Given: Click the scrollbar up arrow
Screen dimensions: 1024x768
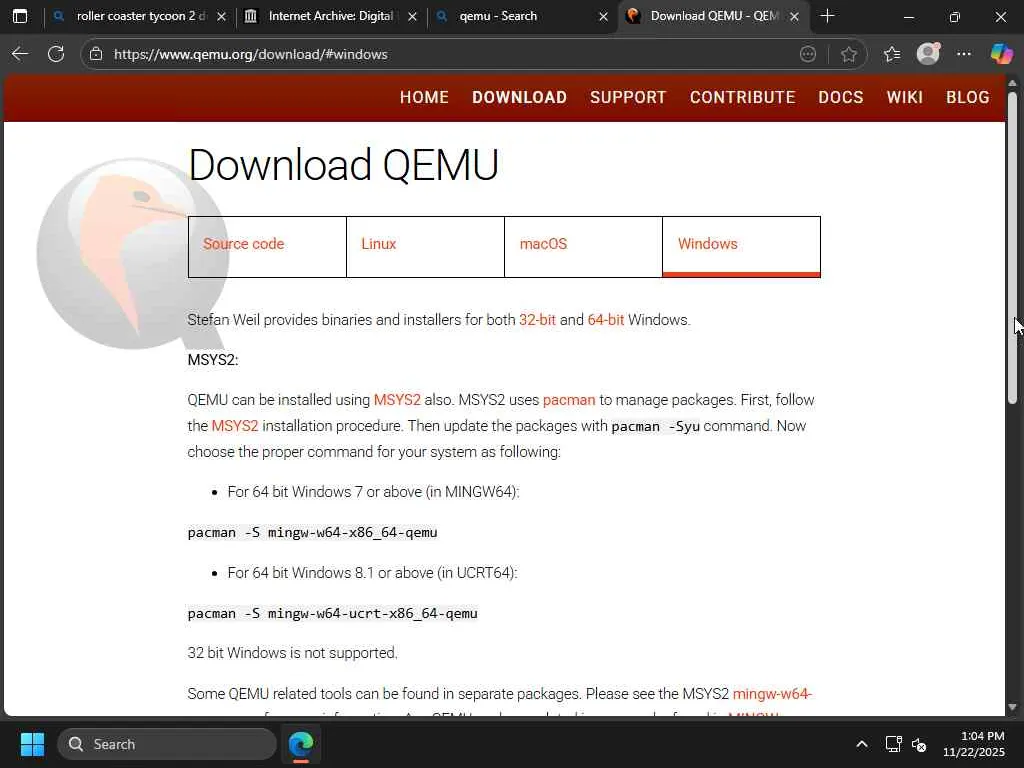Looking at the screenshot, I should (x=1012, y=84).
